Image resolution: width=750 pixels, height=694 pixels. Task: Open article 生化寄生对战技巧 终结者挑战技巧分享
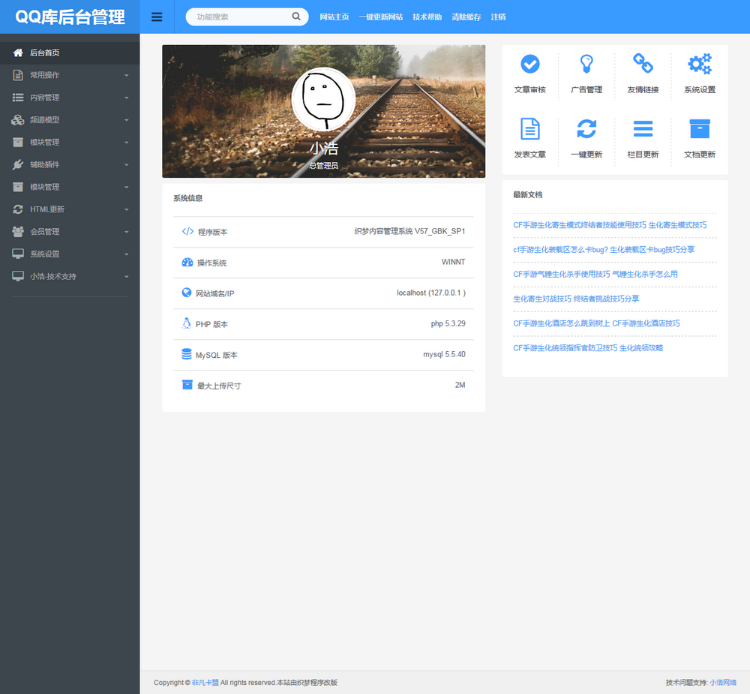(x=576, y=298)
